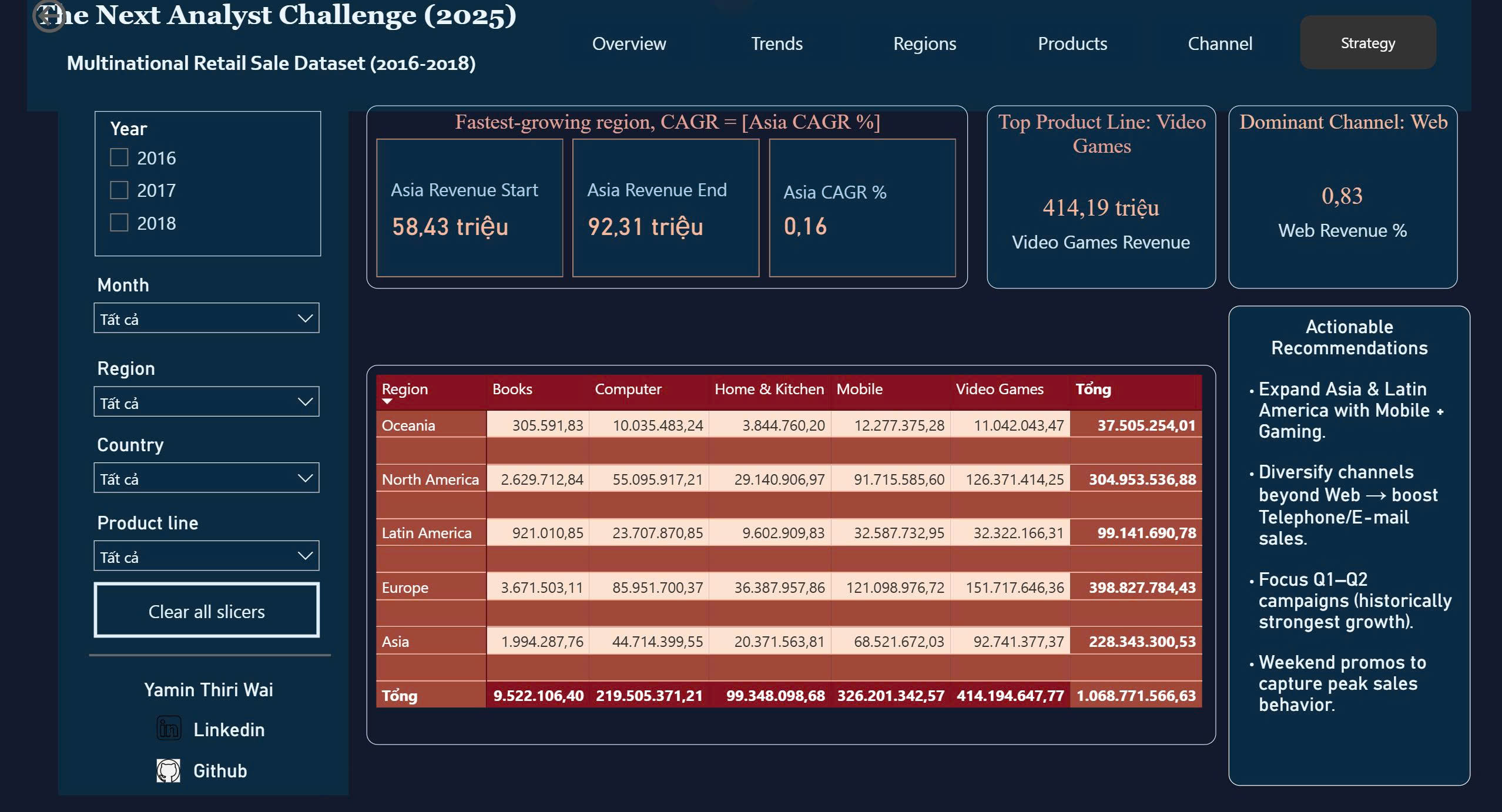Sort table by Computer column header
Viewport: 1502px width, 812px height.
(628, 389)
